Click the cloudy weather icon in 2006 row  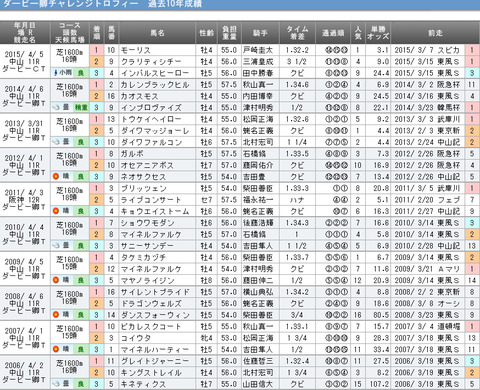pos(56,384)
